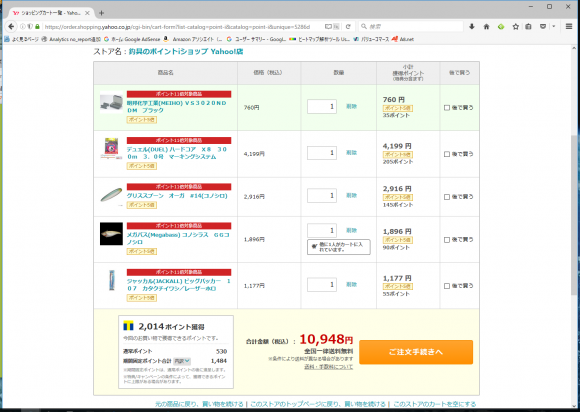Check save-for-later box for MEIHO VS3020ND
This screenshot has height=412, width=580.
point(447,108)
